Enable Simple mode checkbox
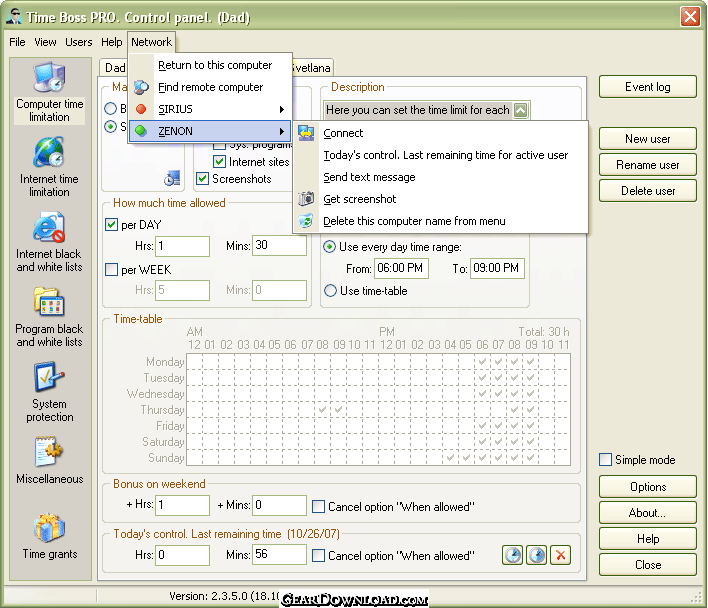This screenshot has width=708, height=608. [605, 459]
